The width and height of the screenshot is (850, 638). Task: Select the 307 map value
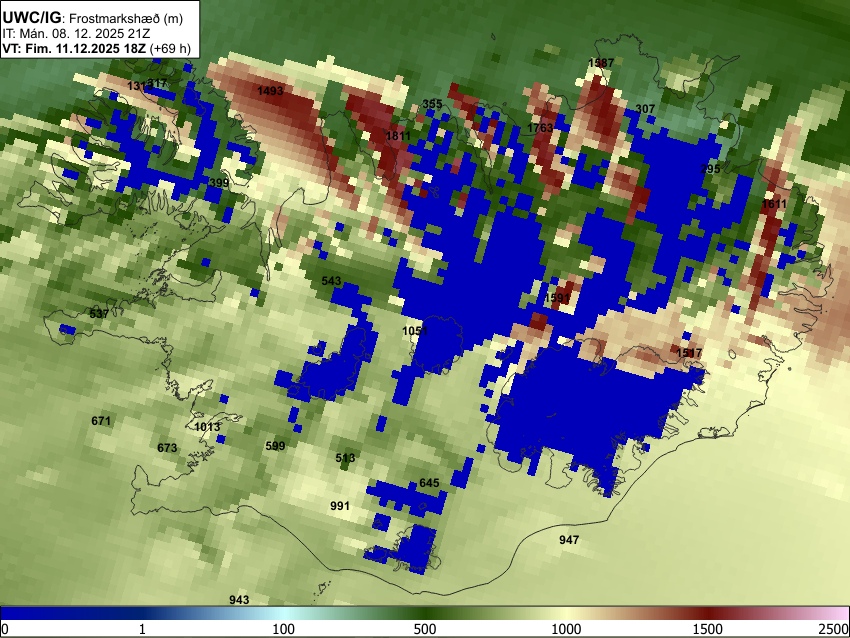coord(645,109)
